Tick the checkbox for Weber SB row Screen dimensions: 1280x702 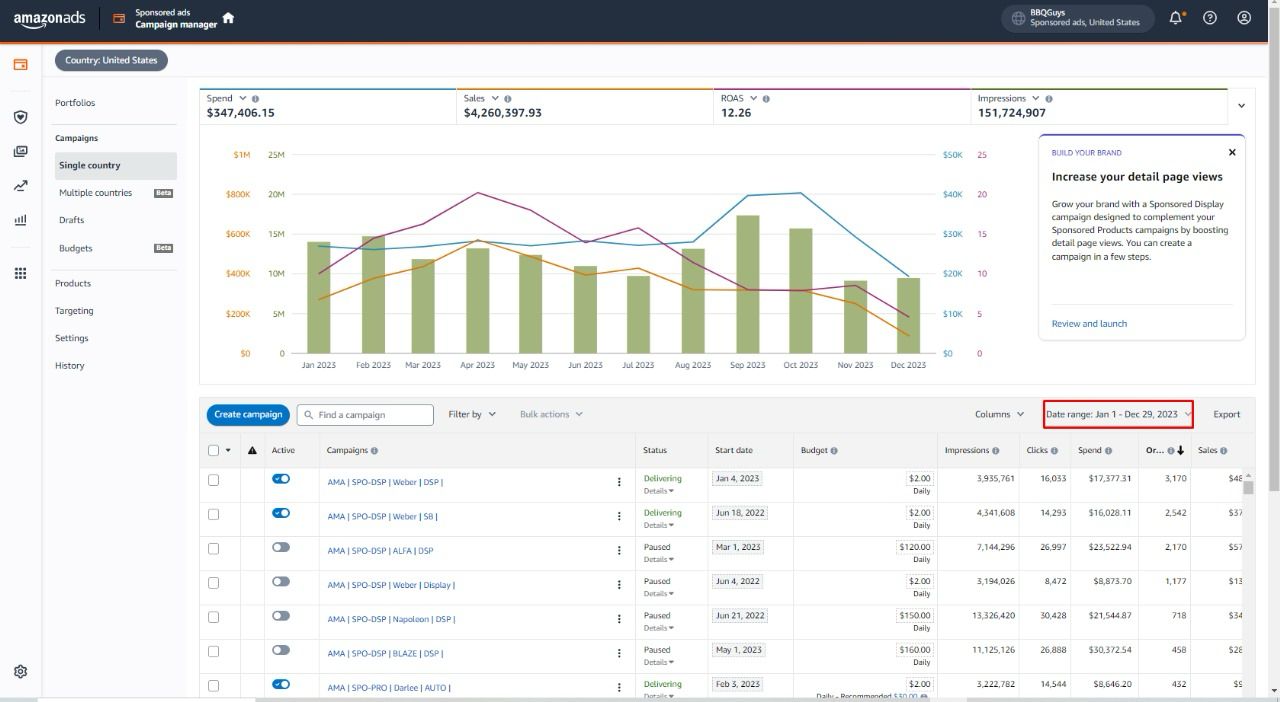tap(213, 514)
